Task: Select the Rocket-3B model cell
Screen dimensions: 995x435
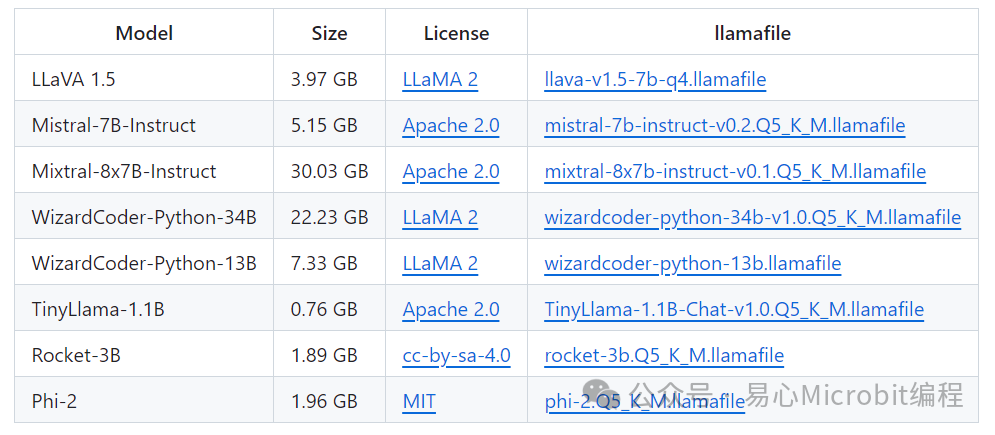Action: (x=145, y=354)
